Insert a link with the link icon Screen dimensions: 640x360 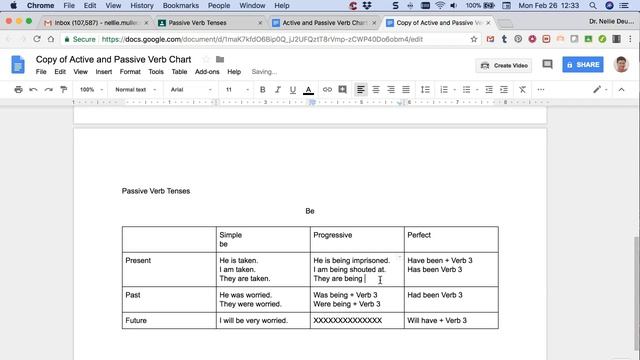click(327, 89)
